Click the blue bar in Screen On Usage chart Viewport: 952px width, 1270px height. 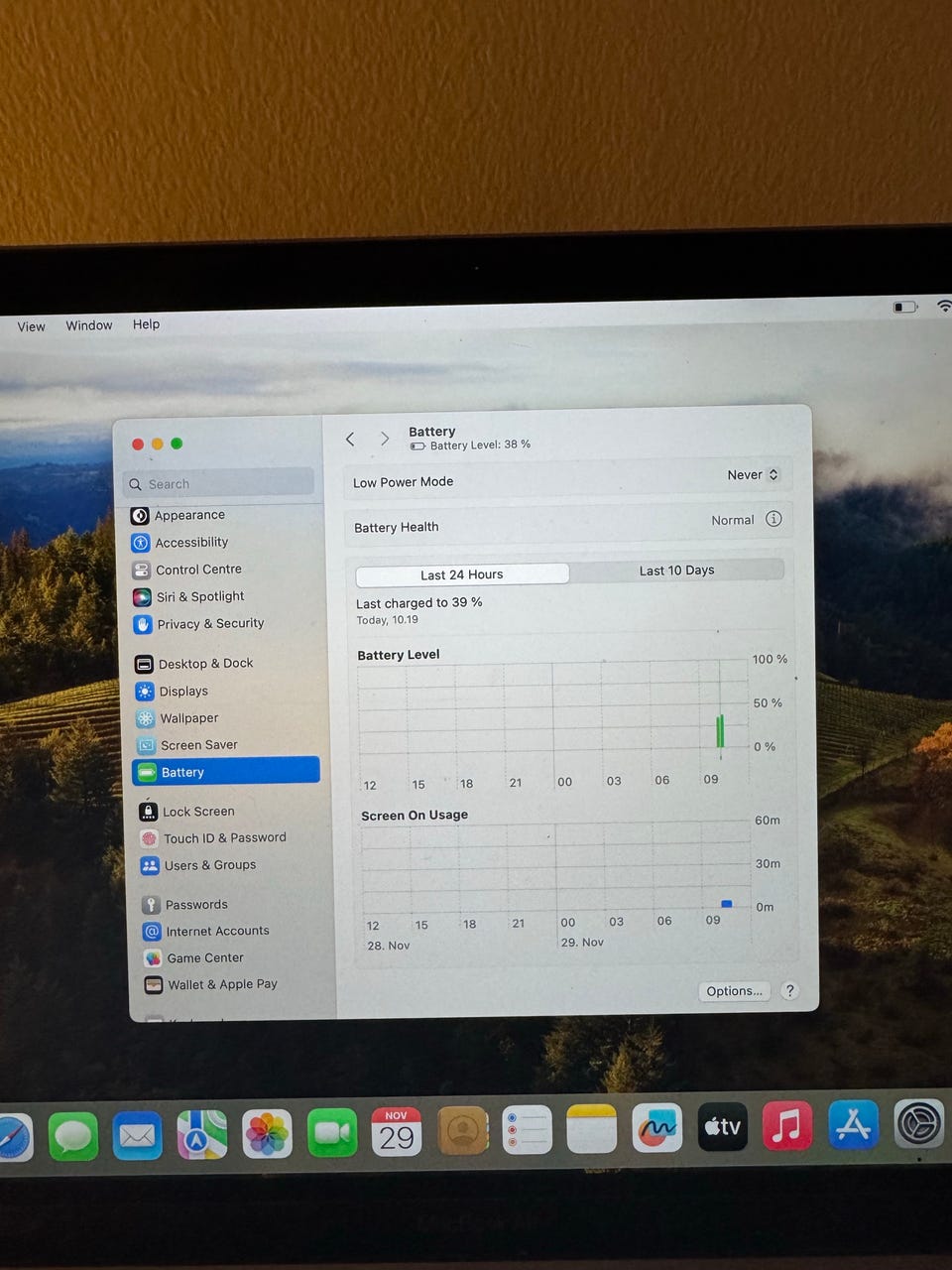(727, 904)
